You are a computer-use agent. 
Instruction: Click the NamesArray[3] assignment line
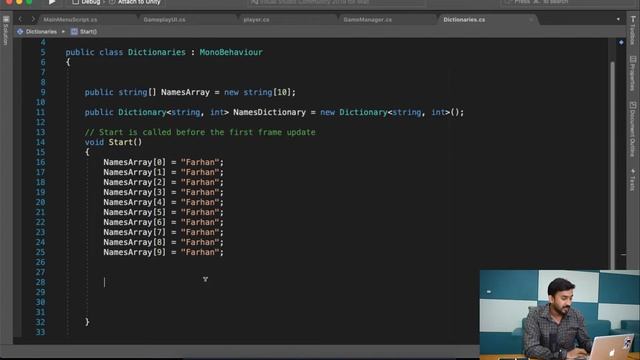(x=163, y=192)
